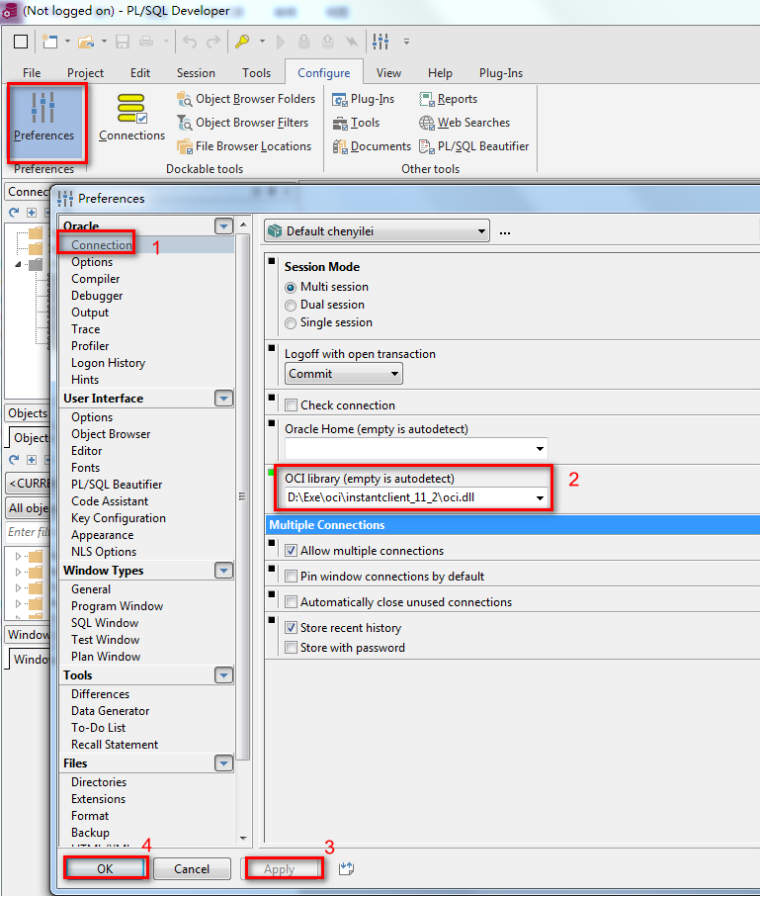Click the Save toolbar icon
The height and width of the screenshot is (897, 760).
coord(122,42)
